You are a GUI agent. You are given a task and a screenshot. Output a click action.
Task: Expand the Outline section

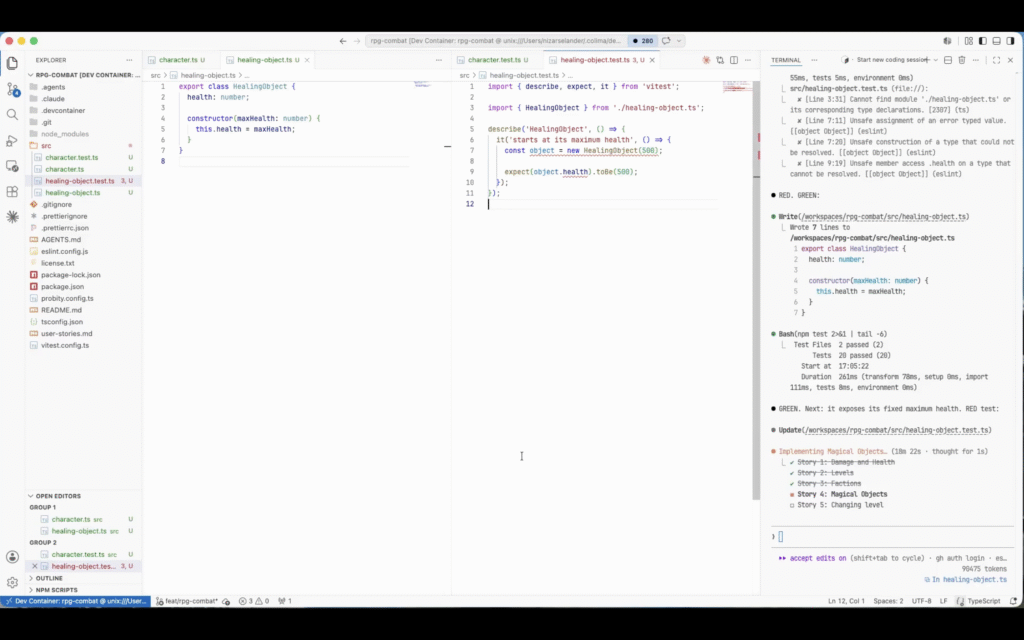pyautogui.click(x=84, y=579)
